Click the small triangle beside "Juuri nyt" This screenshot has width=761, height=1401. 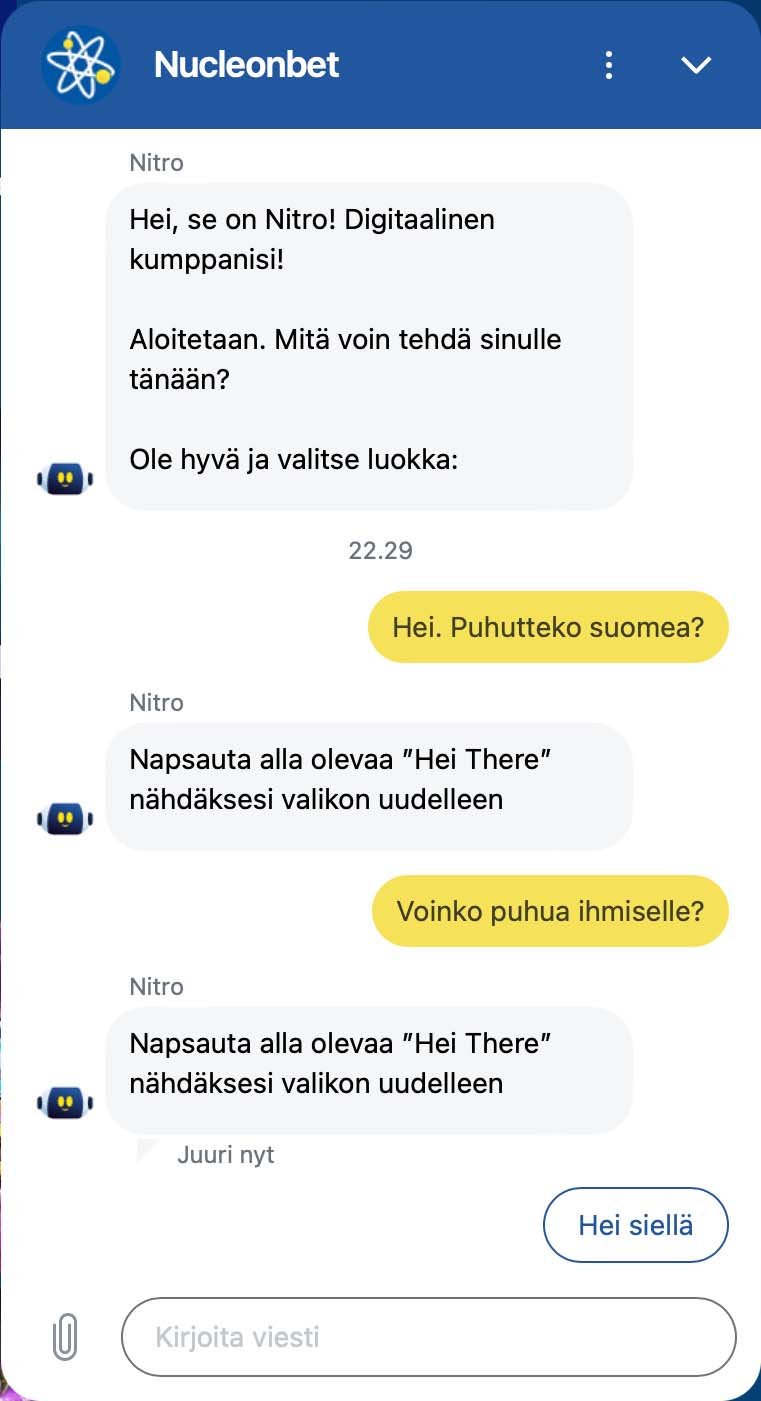pos(149,1151)
